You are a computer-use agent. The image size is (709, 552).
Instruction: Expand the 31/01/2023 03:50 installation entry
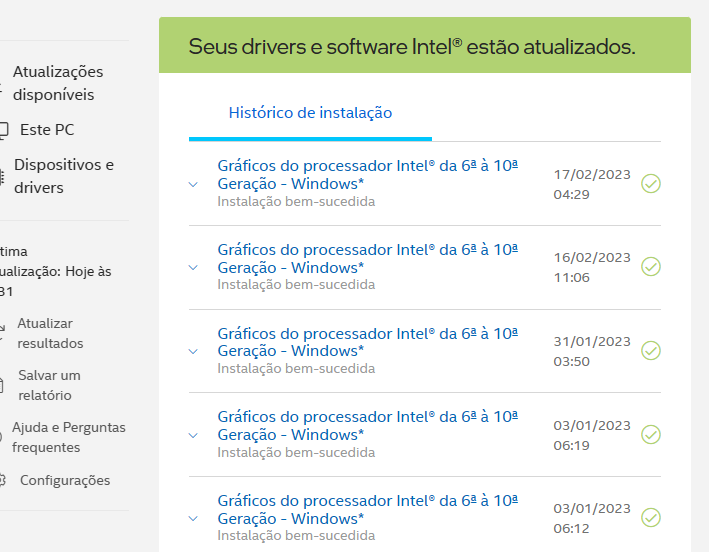193,351
